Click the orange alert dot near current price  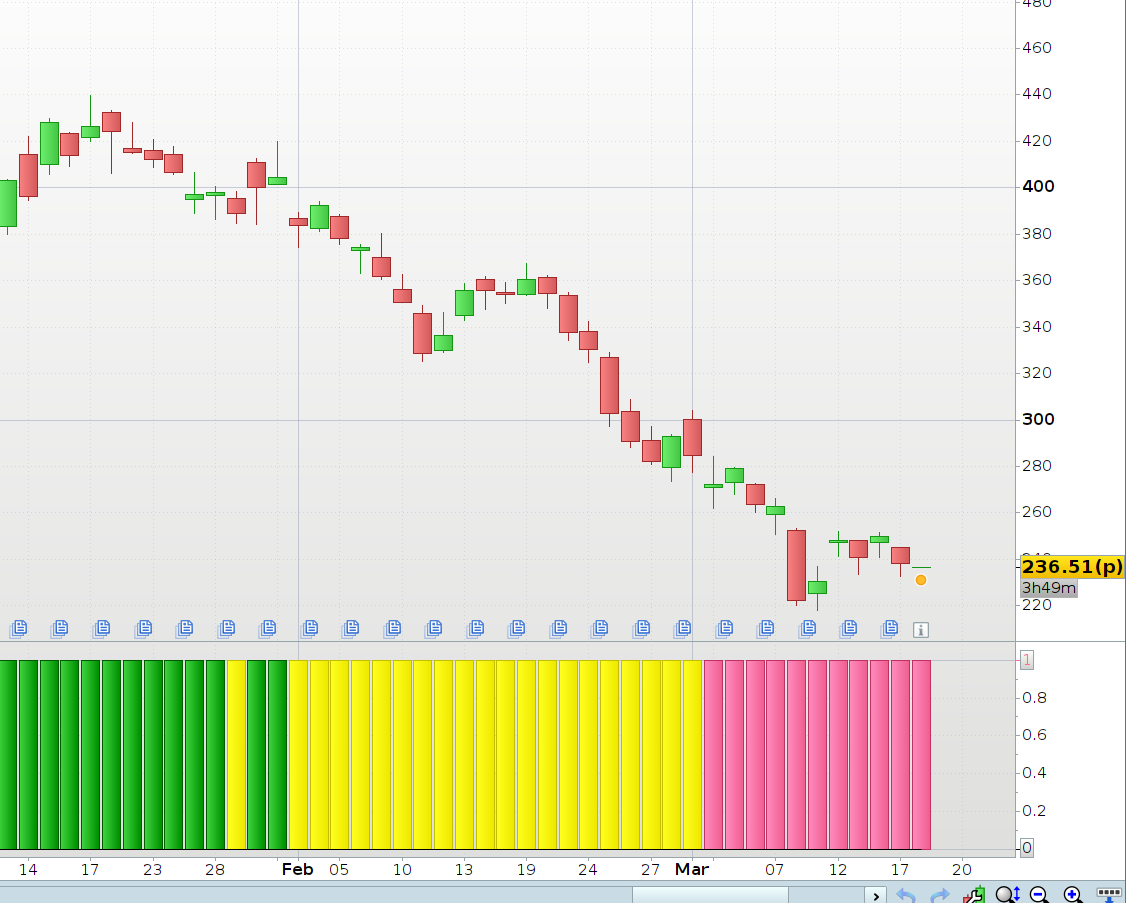[921, 580]
